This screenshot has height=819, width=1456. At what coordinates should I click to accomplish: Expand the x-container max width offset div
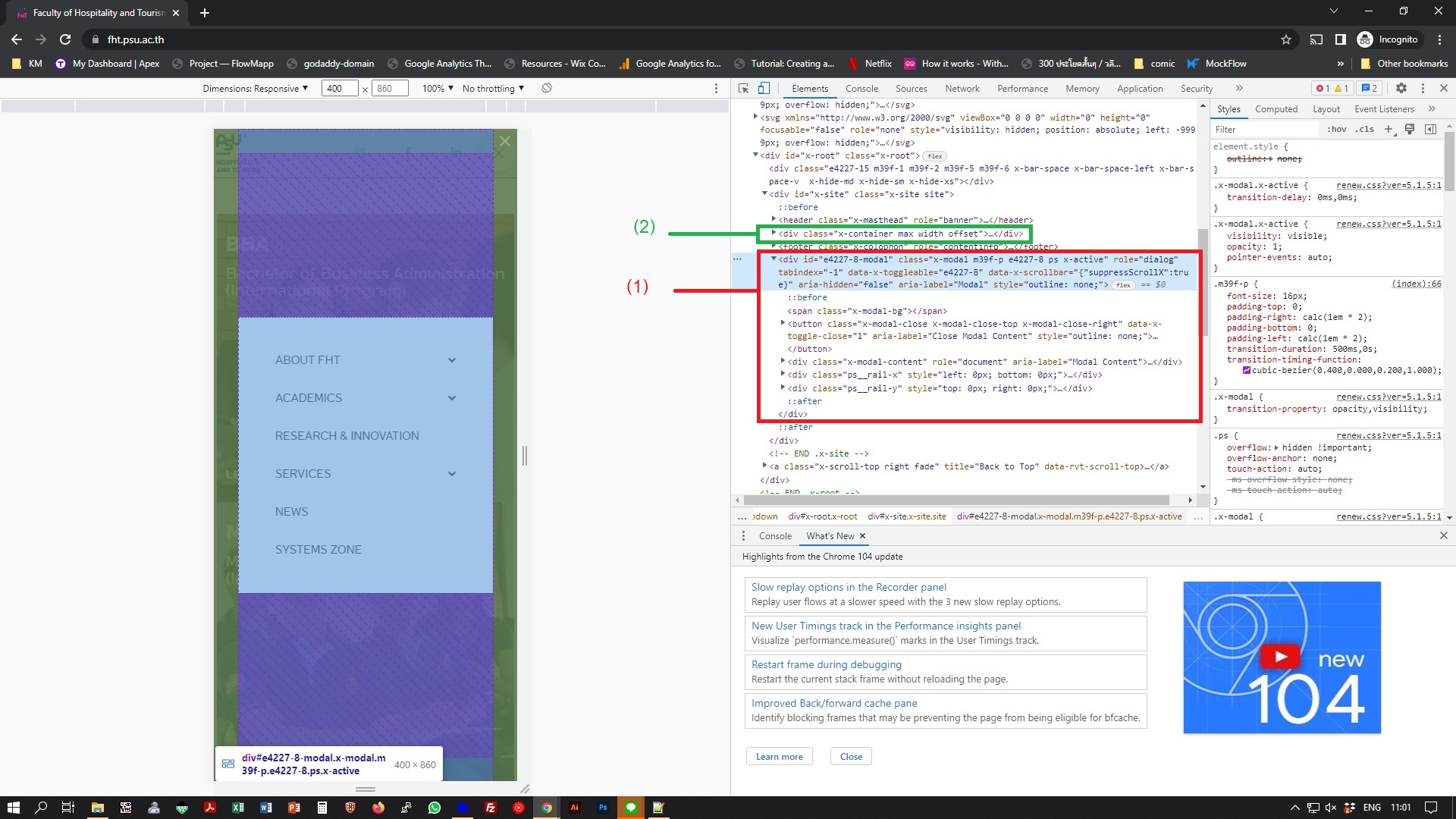pos(773,233)
